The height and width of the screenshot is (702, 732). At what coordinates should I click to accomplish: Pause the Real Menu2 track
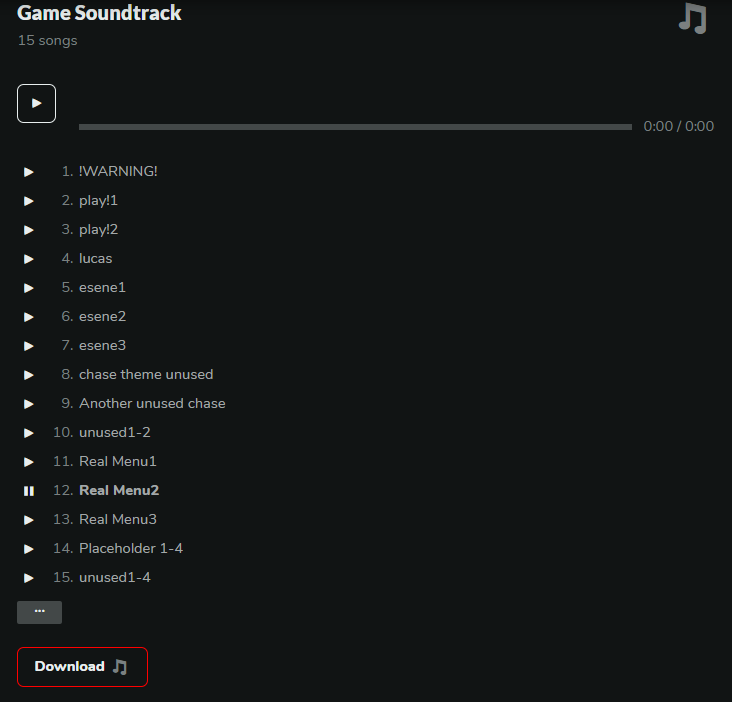coord(29,491)
